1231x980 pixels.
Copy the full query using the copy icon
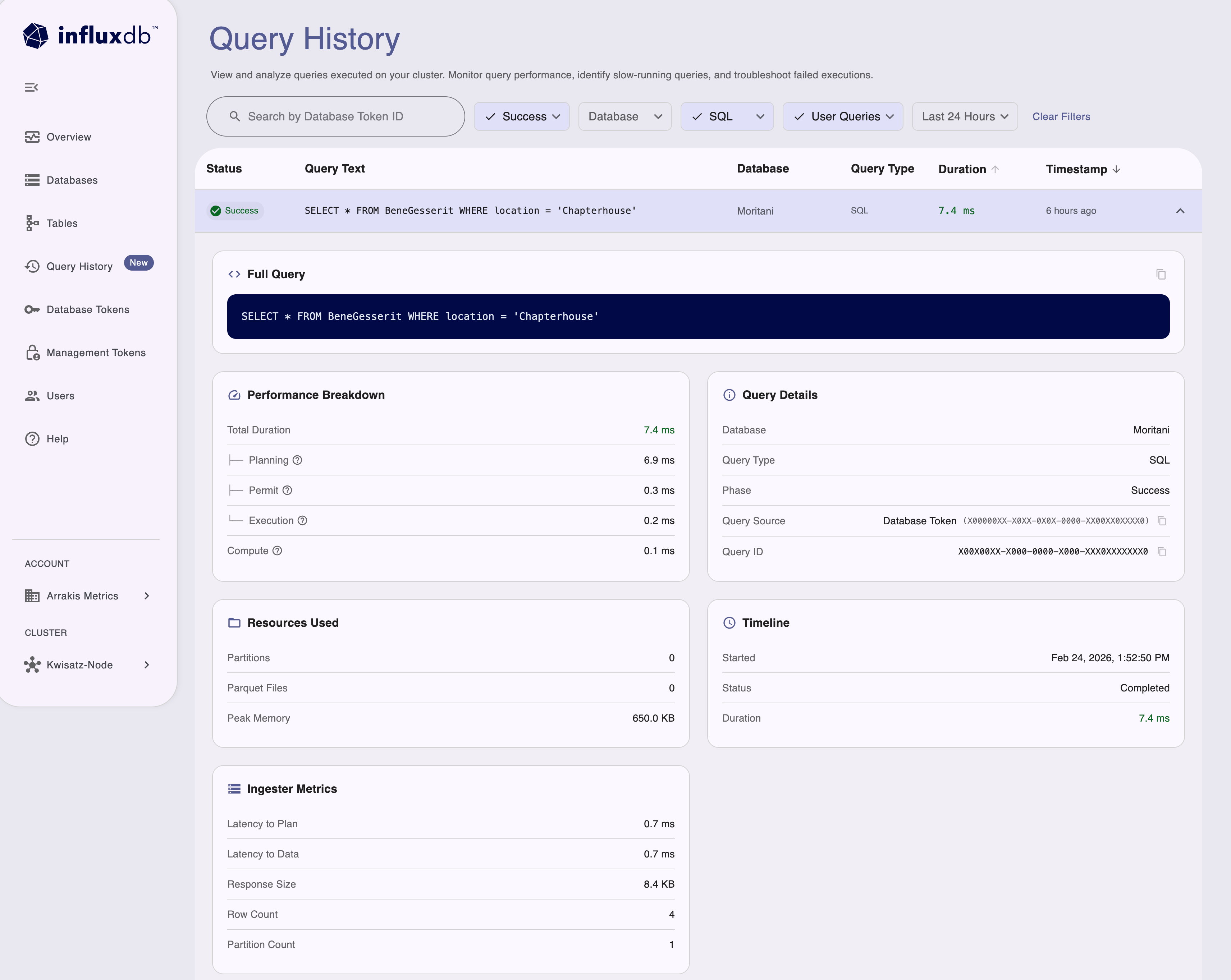click(1161, 274)
